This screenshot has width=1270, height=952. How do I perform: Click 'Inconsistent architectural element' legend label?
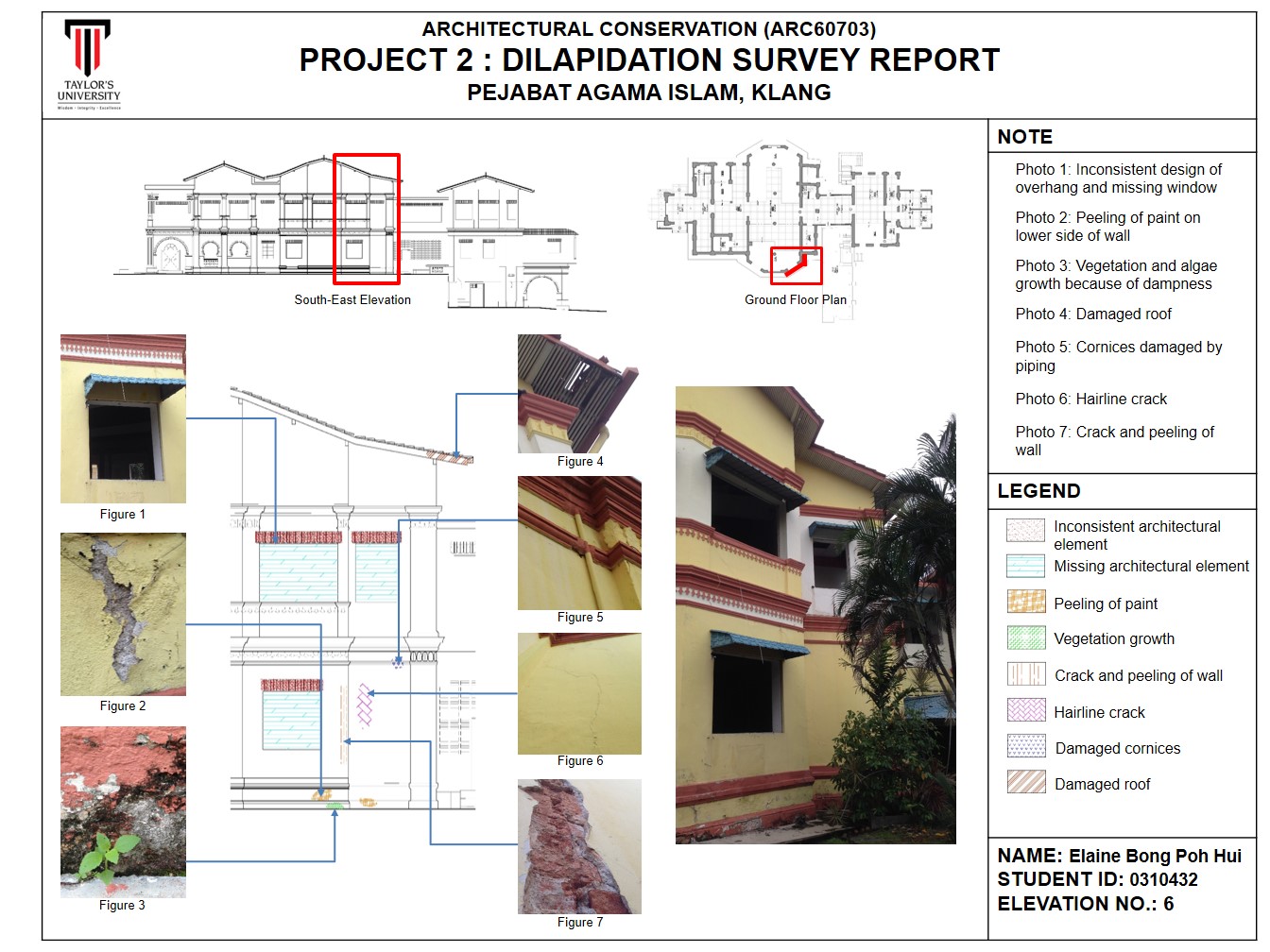pos(1137,535)
